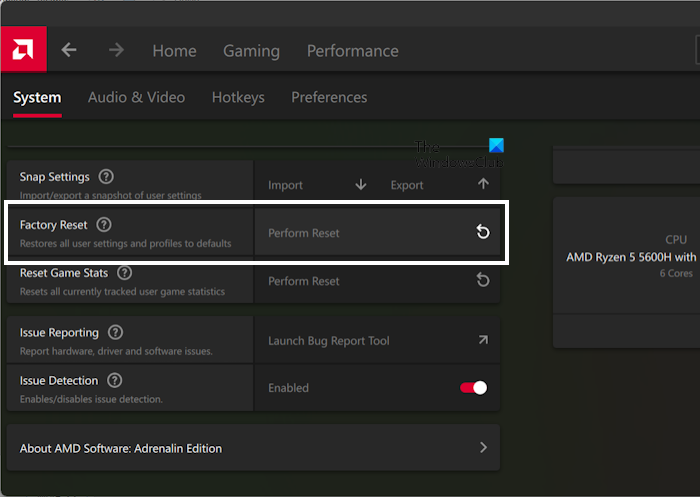
Task: Go forward using the right arrow
Action: click(x=116, y=50)
